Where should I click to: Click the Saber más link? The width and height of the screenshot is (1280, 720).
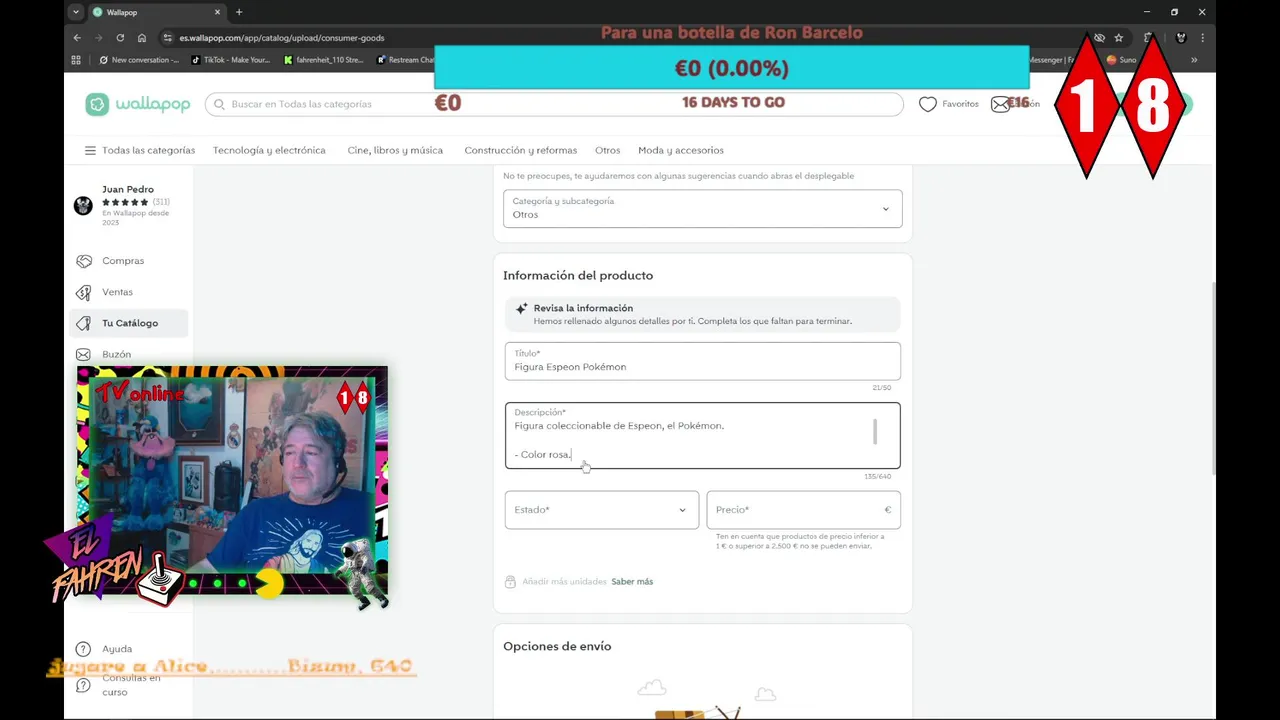[632, 581]
